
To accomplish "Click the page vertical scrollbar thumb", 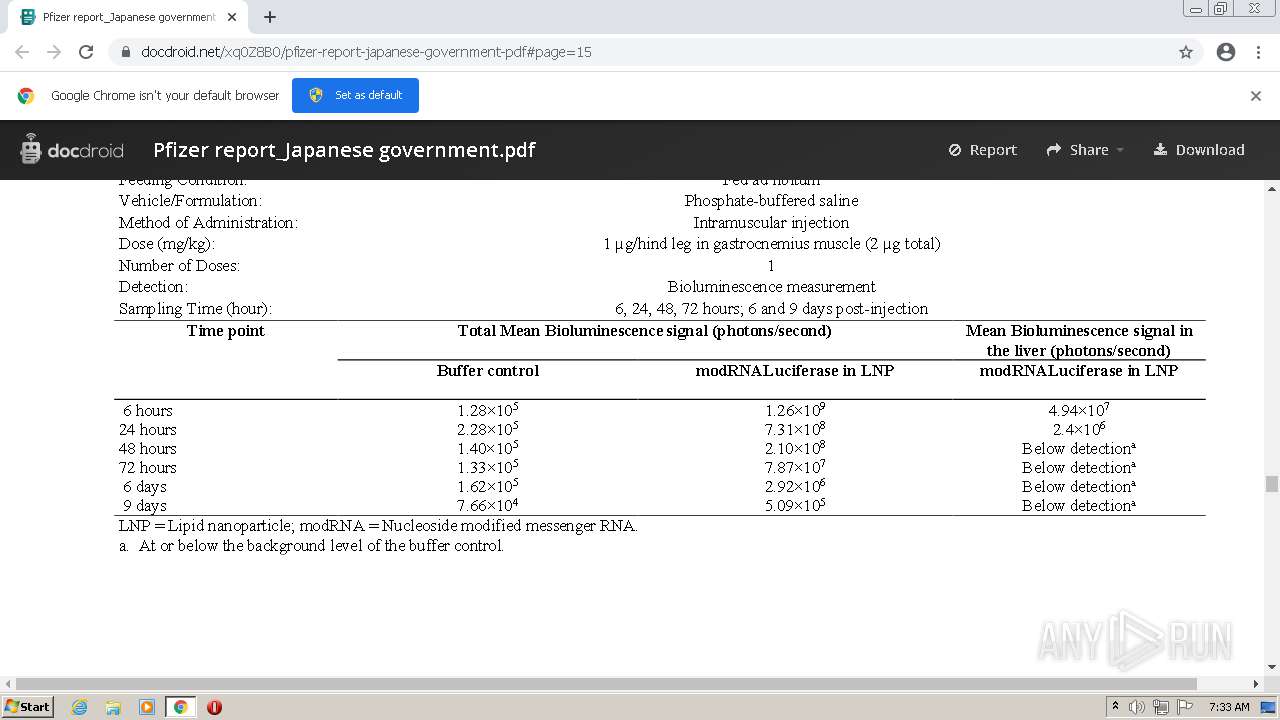I will [x=1272, y=484].
